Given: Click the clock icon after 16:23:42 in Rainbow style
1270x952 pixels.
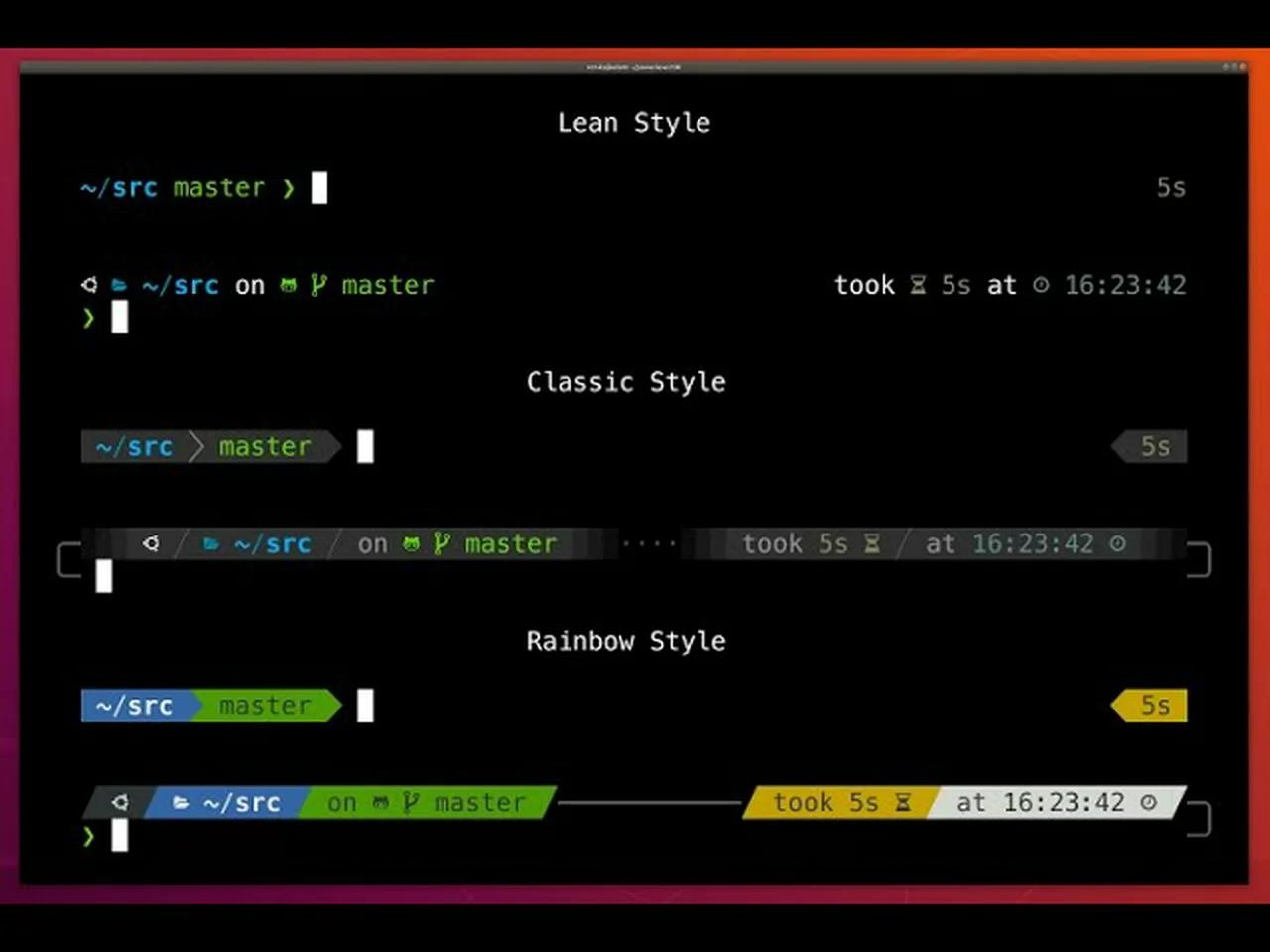Looking at the screenshot, I should [x=1148, y=802].
